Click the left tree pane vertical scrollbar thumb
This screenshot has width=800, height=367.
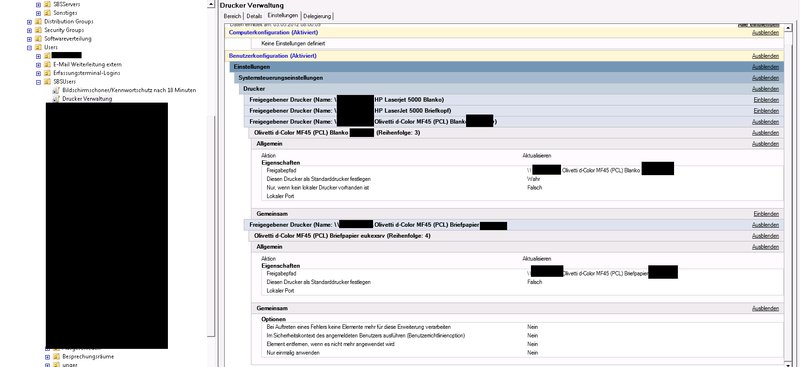[x=212, y=225]
